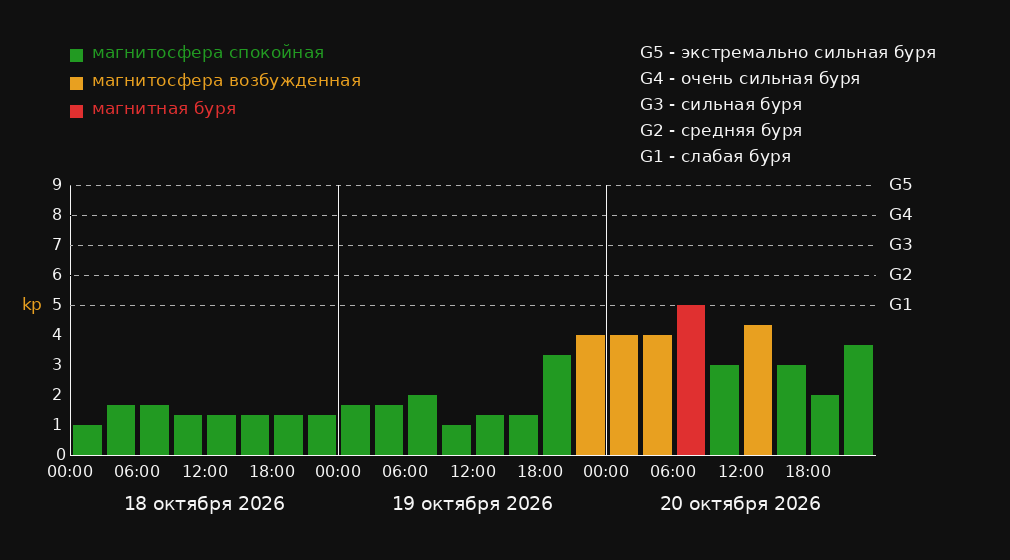Click the green legend square for calm magnetosphere

pos(77,55)
